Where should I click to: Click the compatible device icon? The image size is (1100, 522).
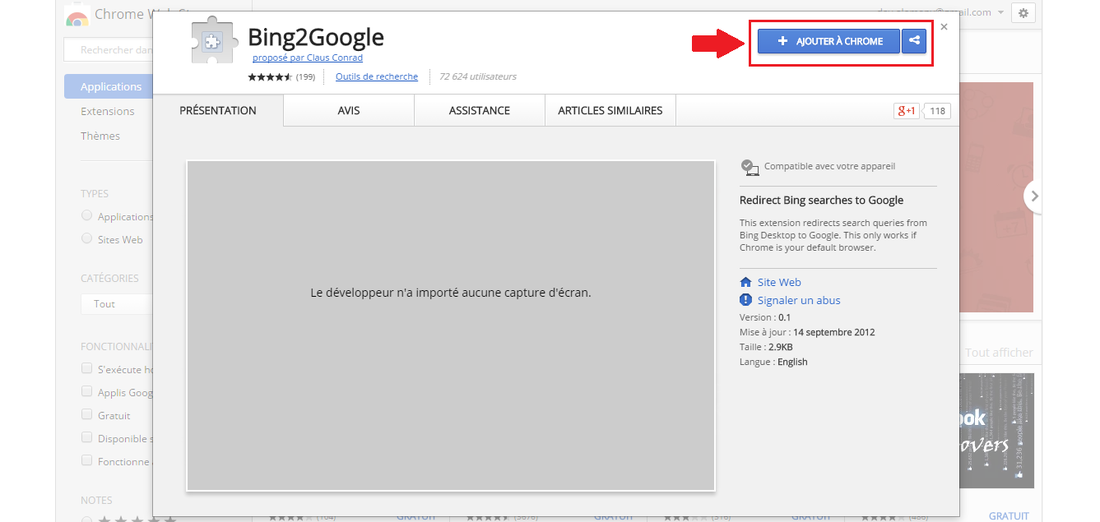[750, 167]
